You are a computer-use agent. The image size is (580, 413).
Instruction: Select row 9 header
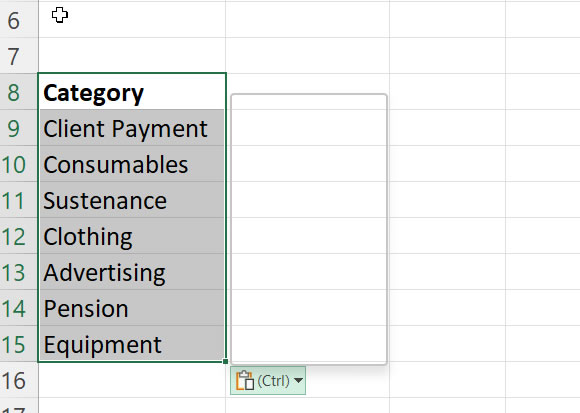click(x=18, y=128)
